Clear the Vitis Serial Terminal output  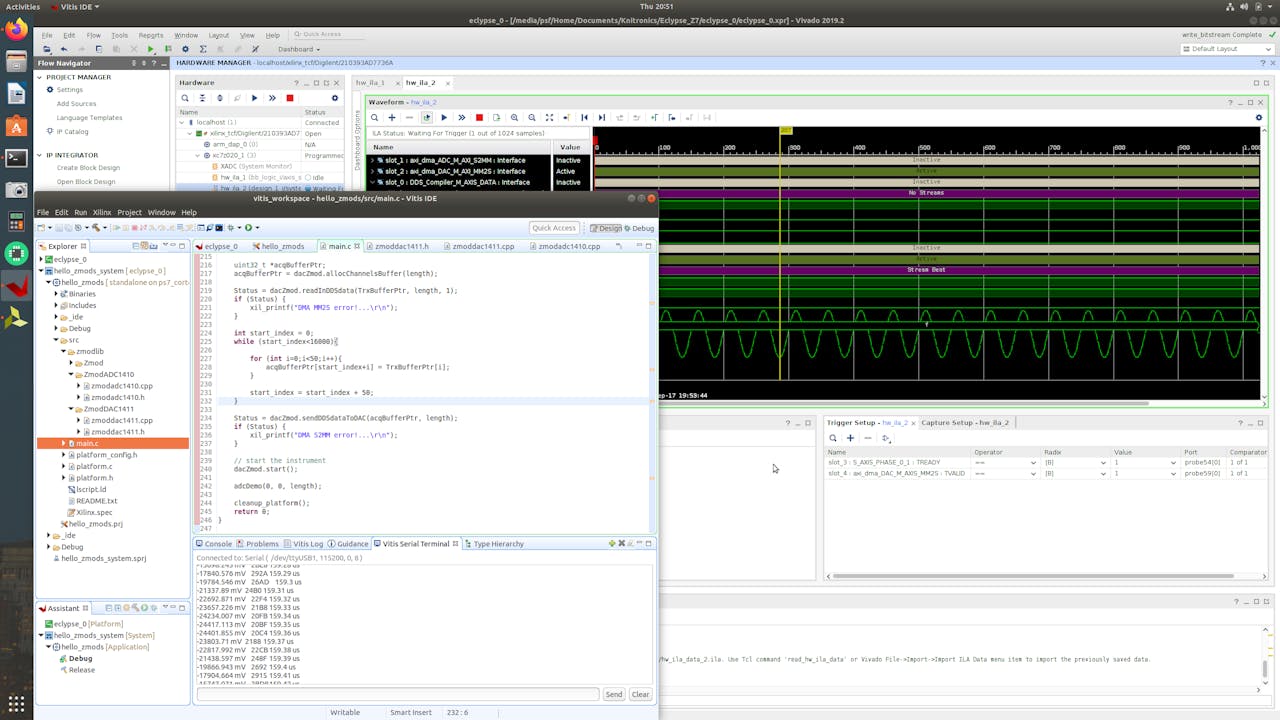pos(640,694)
